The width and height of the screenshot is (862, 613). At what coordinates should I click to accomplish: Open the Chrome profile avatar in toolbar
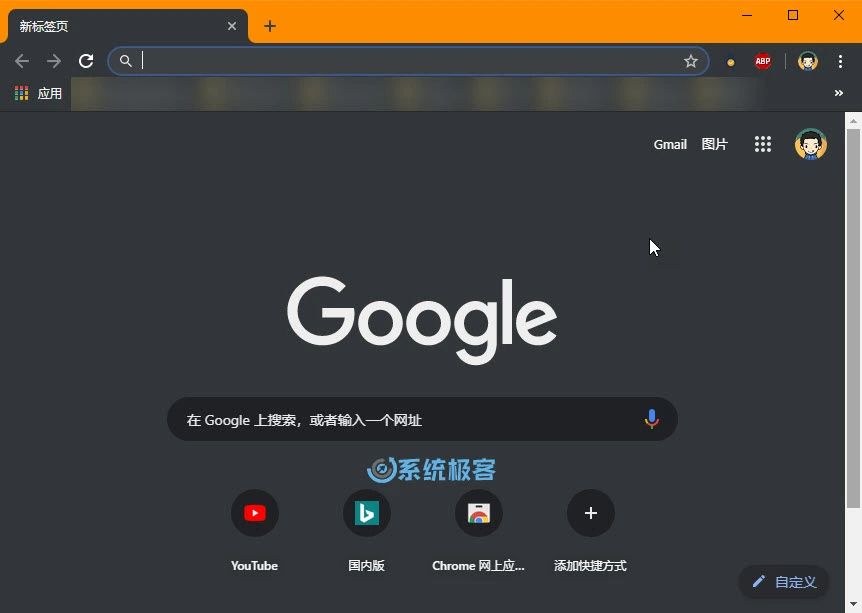point(808,61)
